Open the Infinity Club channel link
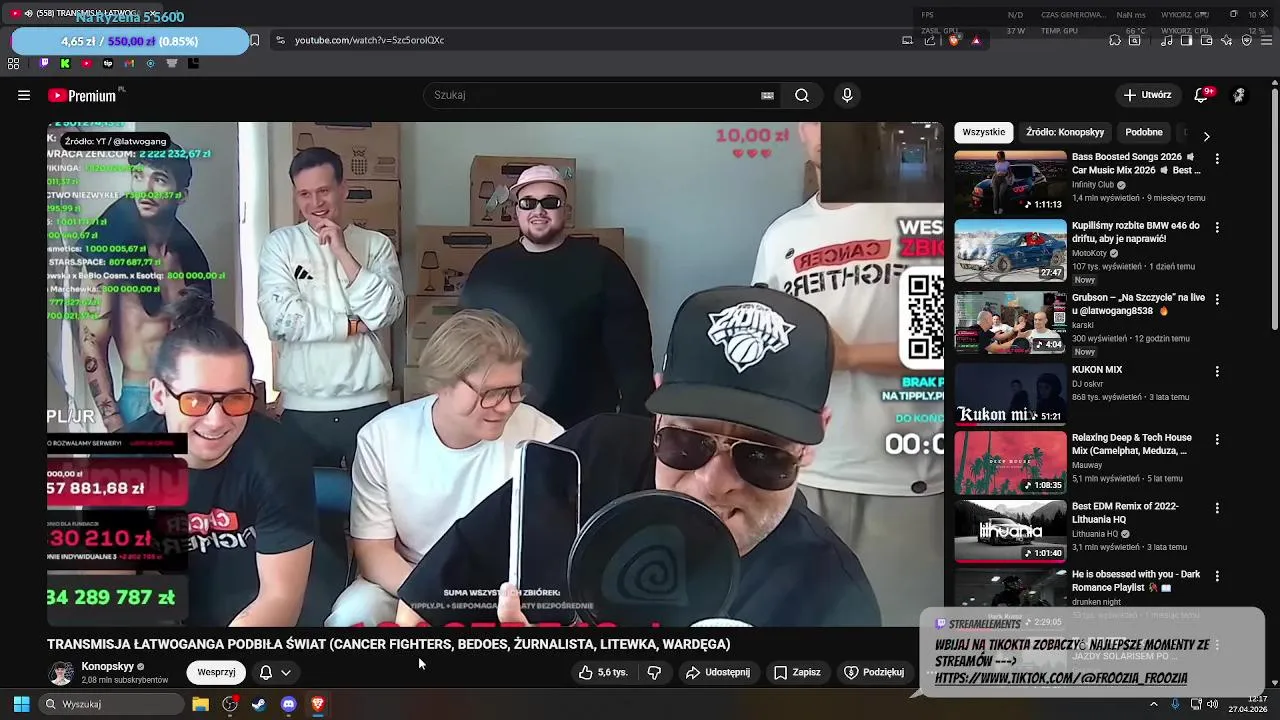Image resolution: width=1280 pixels, height=720 pixels. 1093,185
